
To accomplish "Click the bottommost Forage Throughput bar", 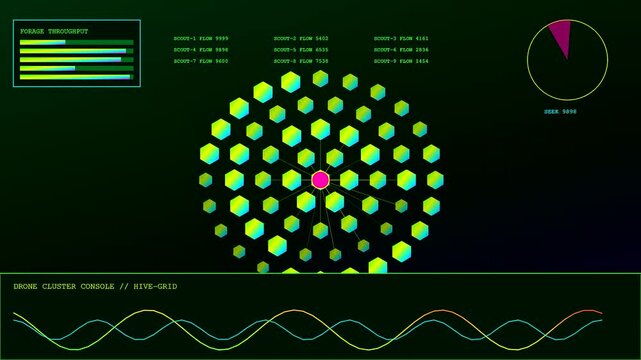I will coord(76,77).
